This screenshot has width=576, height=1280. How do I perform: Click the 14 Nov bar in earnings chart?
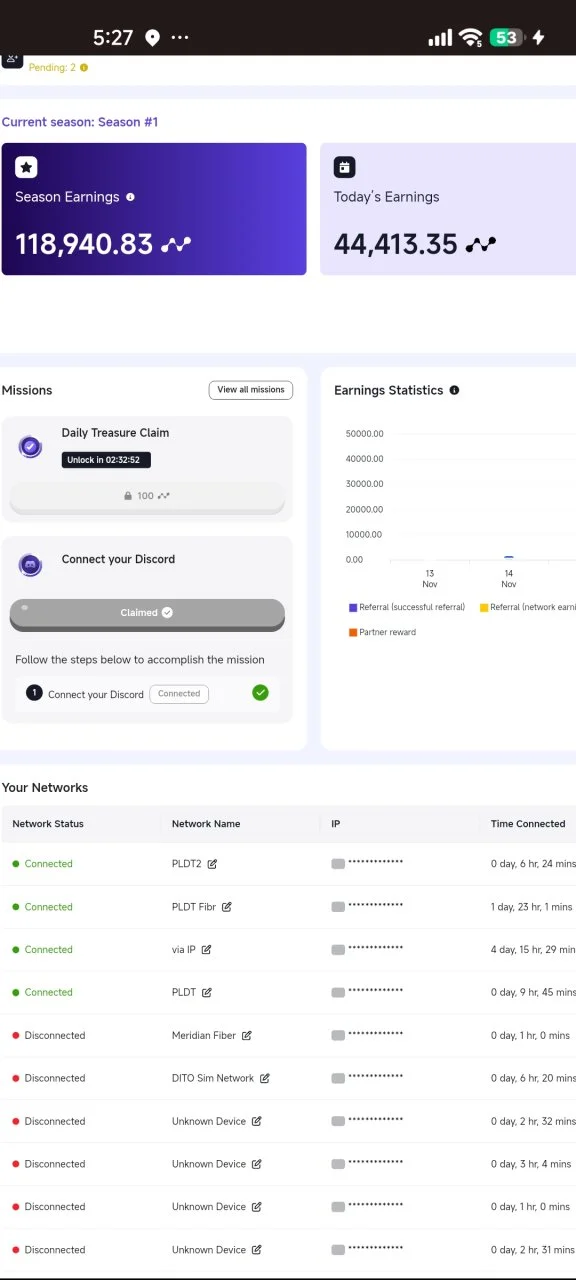click(509, 558)
